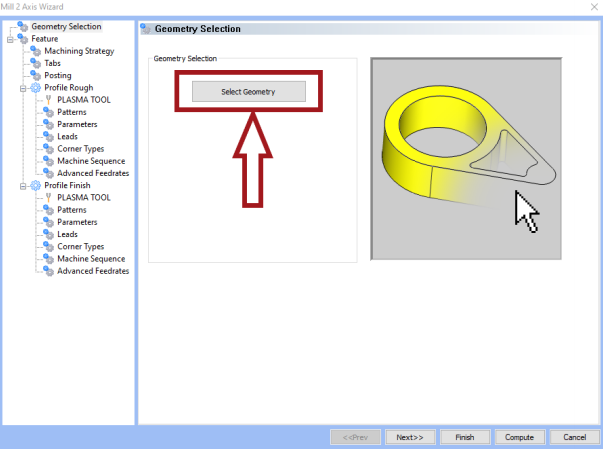Collapse the Profile Finish node
603x449 pixels.
coord(23,186)
